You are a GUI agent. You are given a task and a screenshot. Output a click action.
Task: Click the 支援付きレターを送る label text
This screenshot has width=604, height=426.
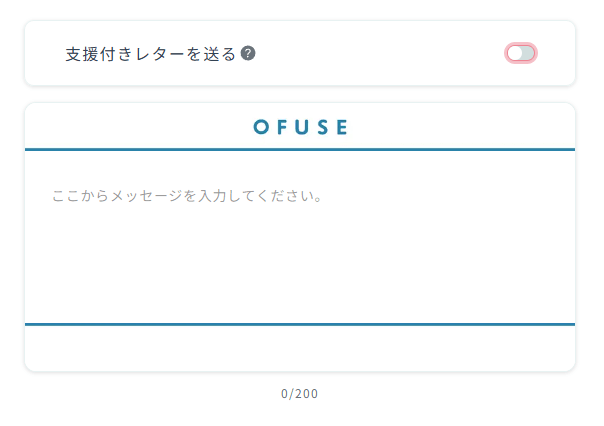point(150,54)
